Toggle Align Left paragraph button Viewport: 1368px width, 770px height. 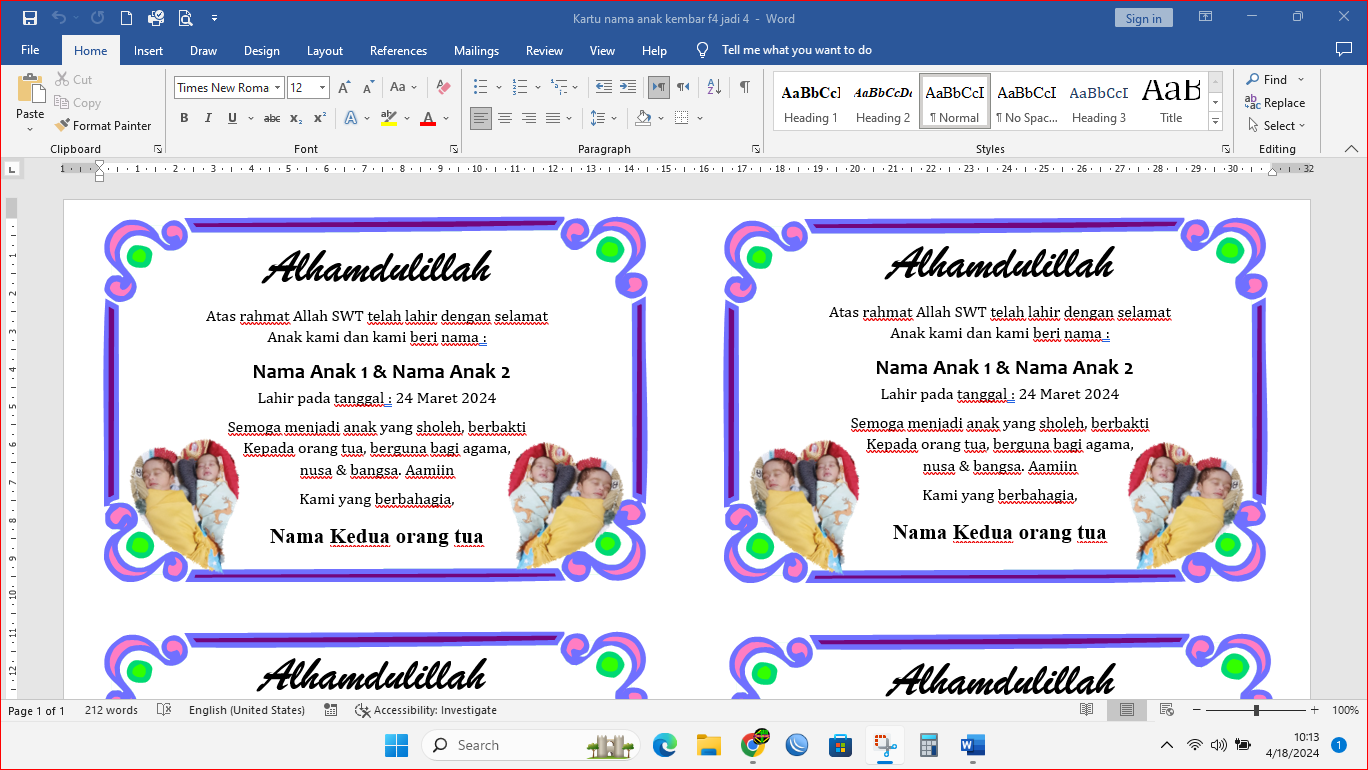click(x=481, y=118)
